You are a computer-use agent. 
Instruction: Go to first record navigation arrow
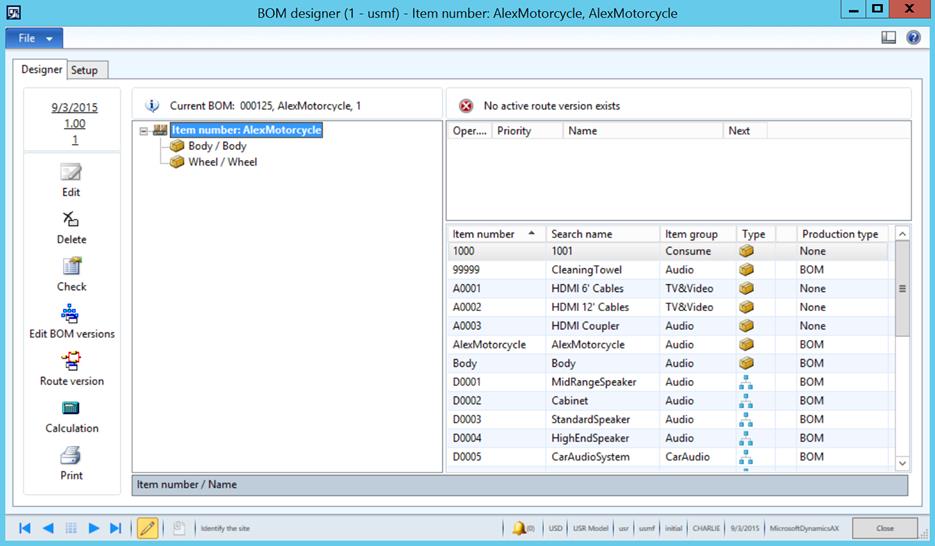[24, 528]
